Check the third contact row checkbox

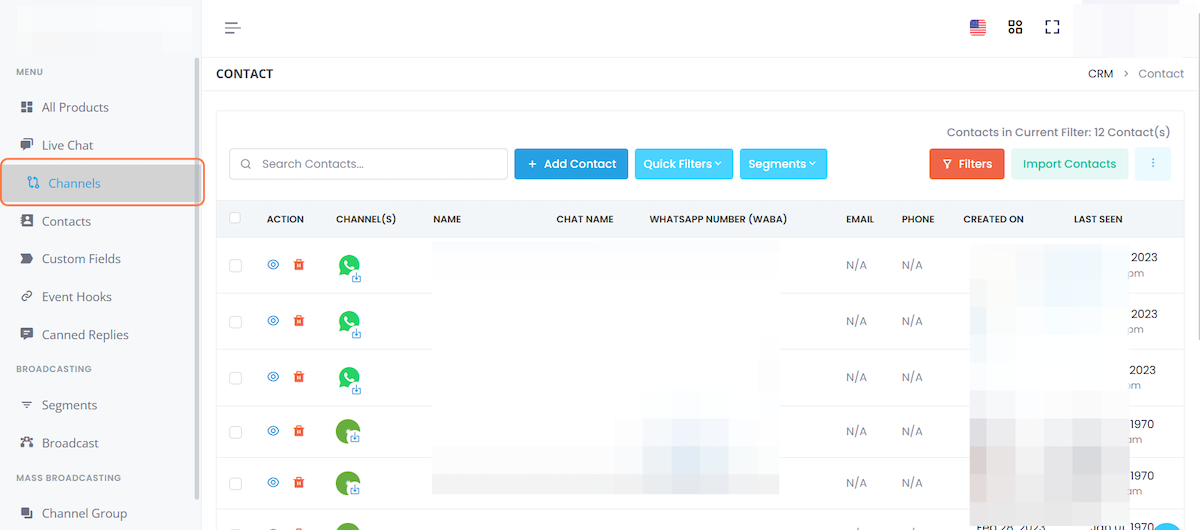(x=235, y=377)
